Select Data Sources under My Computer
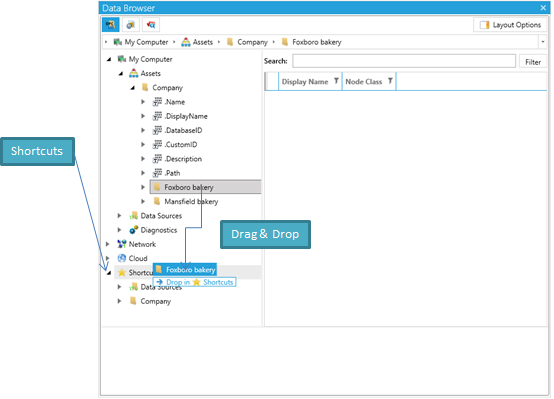The width and height of the screenshot is (554, 399). (x=161, y=216)
